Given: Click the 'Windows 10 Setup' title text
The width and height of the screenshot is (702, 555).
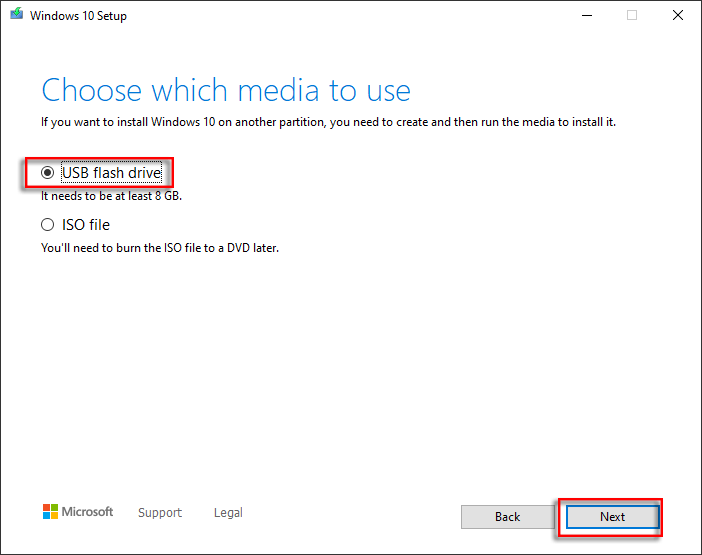Looking at the screenshot, I should (x=78, y=16).
